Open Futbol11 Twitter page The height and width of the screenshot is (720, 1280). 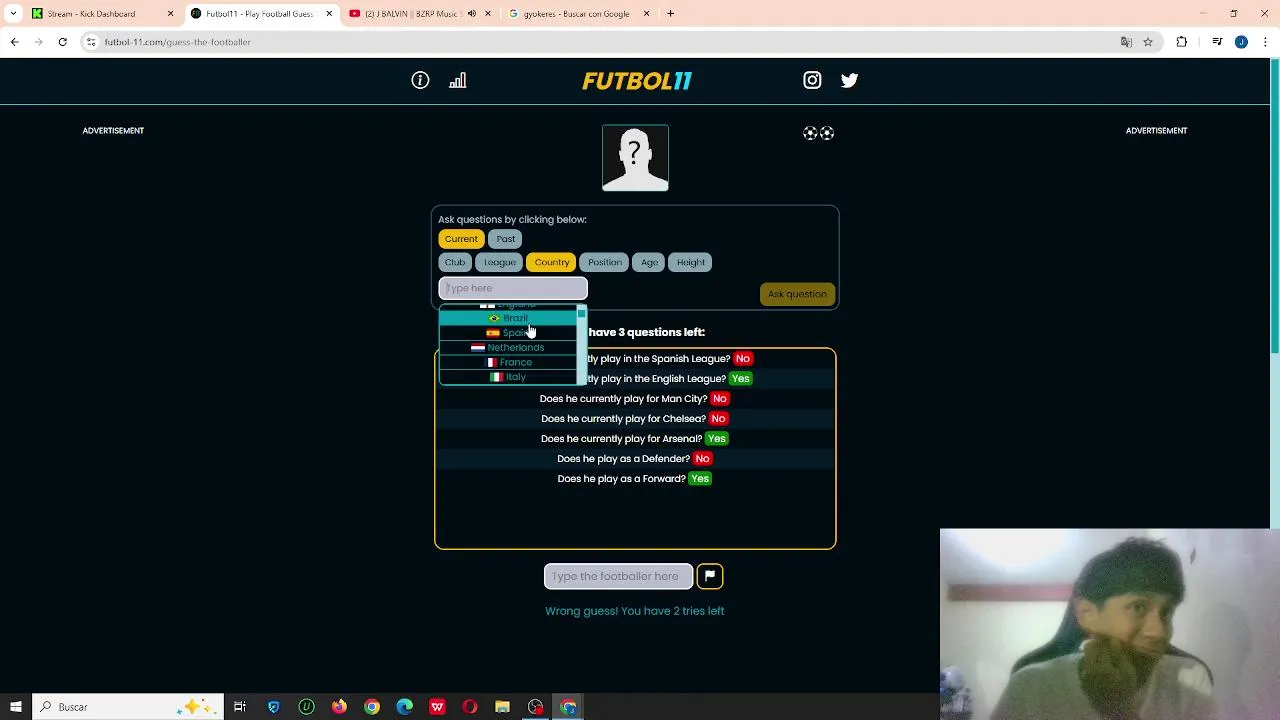[849, 80]
